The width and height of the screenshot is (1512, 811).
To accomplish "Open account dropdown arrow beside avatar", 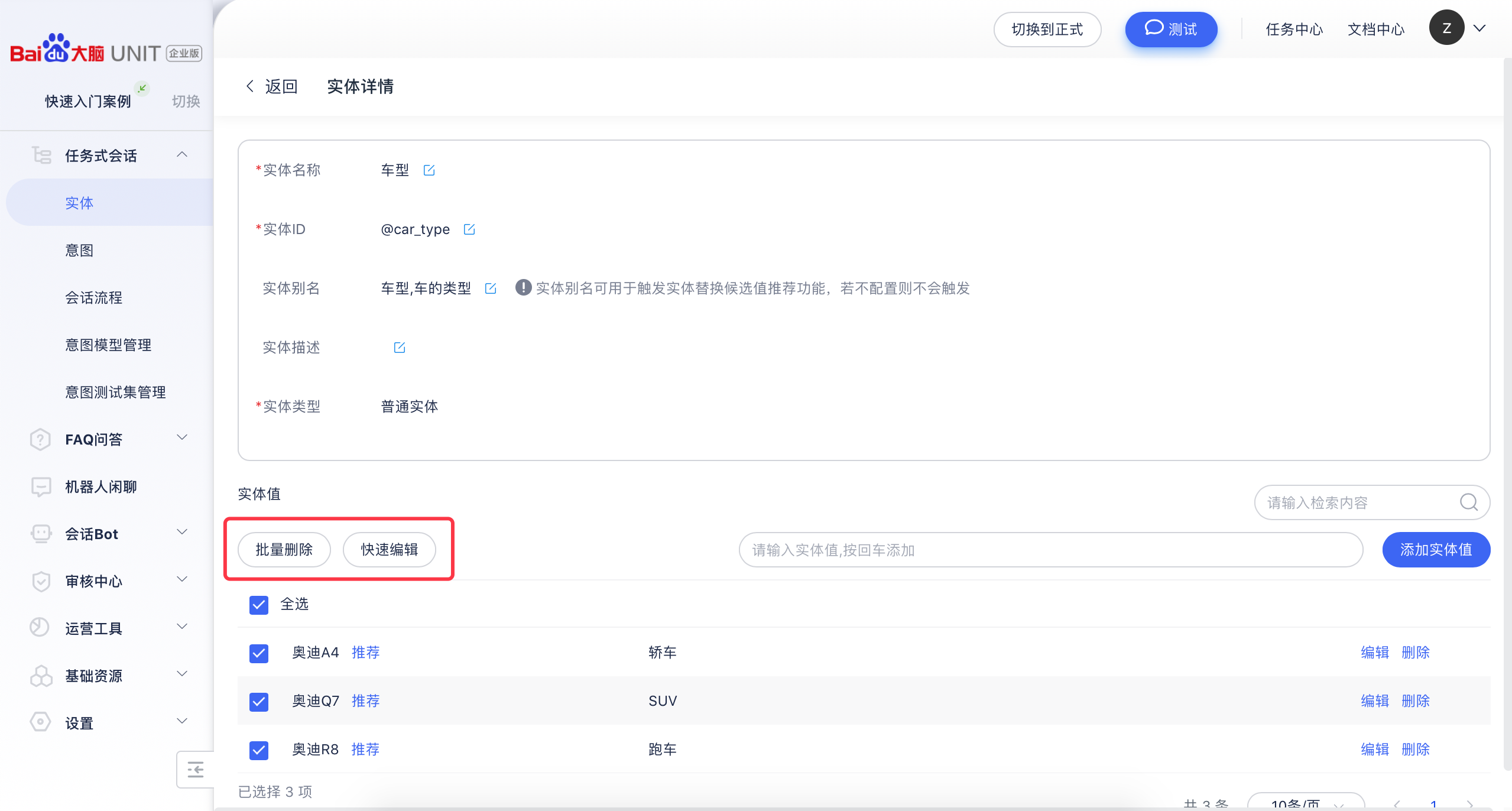I will [x=1479, y=28].
